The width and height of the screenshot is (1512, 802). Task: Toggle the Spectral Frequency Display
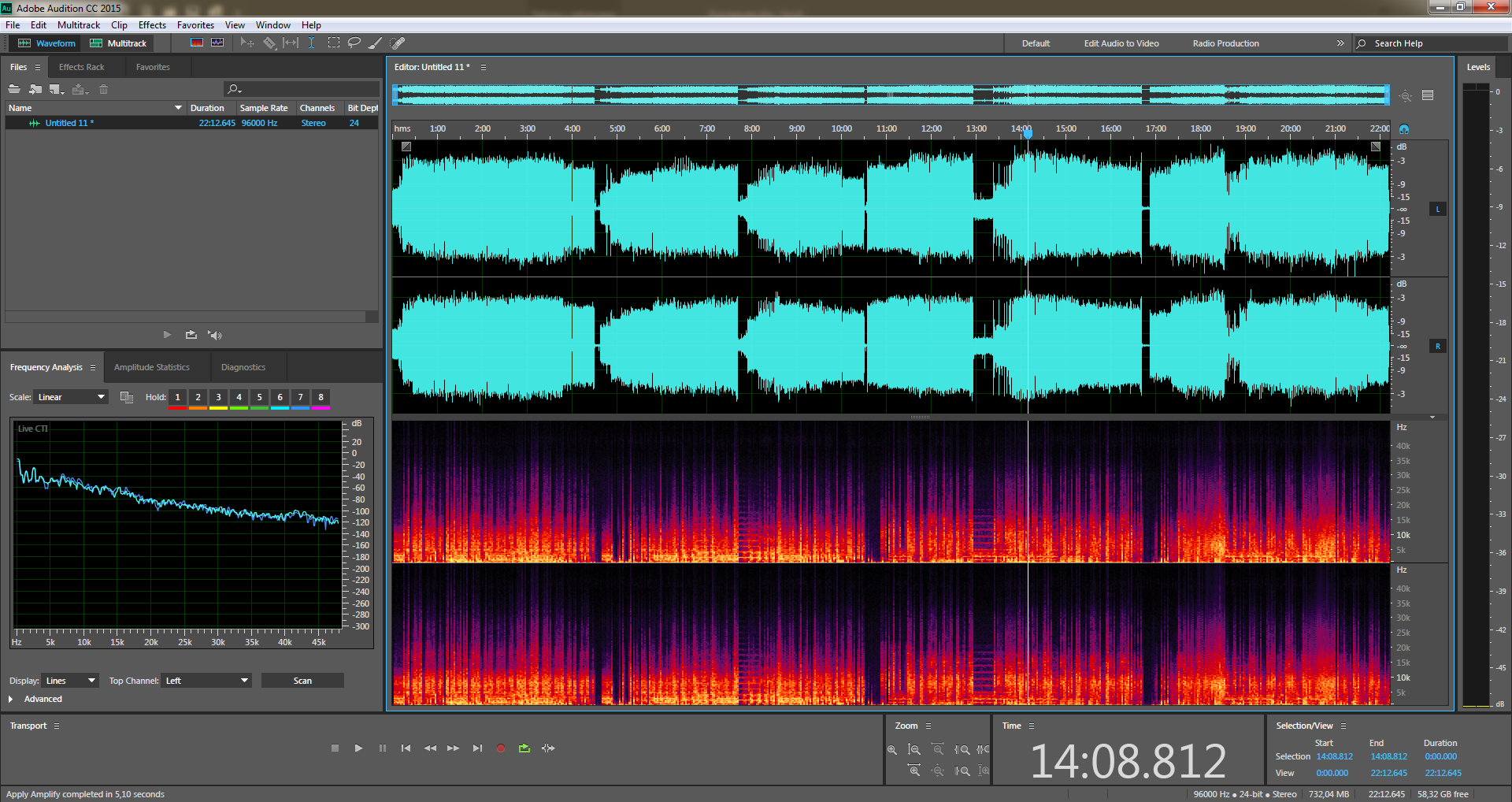tap(197, 43)
